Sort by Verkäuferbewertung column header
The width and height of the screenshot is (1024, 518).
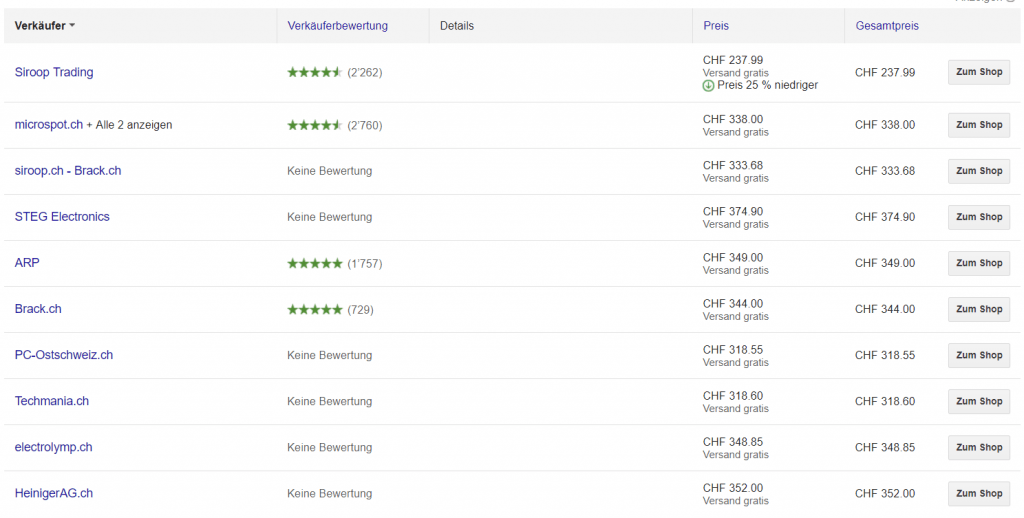pos(337,26)
